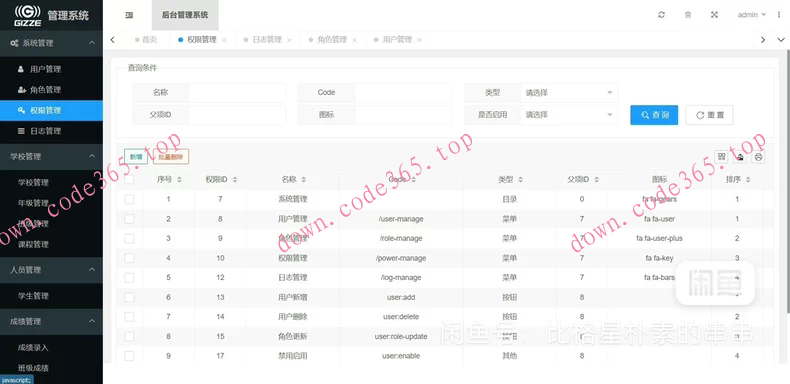Image resolution: width=790 pixels, height=384 pixels.
Task: Open 成绩录入 in the sidebar
Action: point(51,347)
